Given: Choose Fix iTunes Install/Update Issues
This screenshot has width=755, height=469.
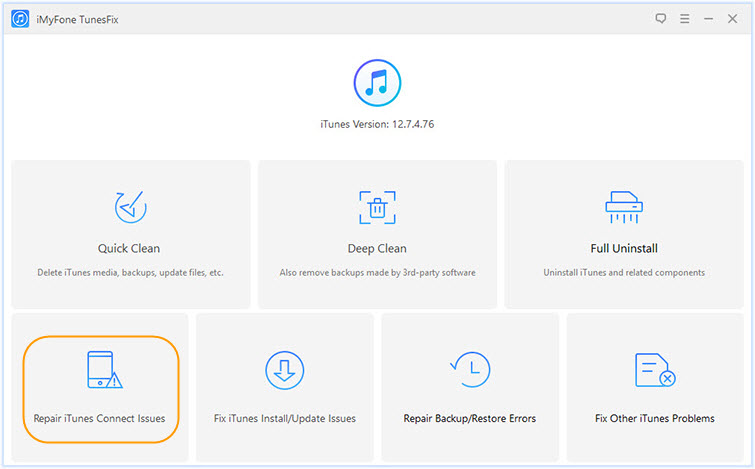Looking at the screenshot, I should tap(285, 418).
